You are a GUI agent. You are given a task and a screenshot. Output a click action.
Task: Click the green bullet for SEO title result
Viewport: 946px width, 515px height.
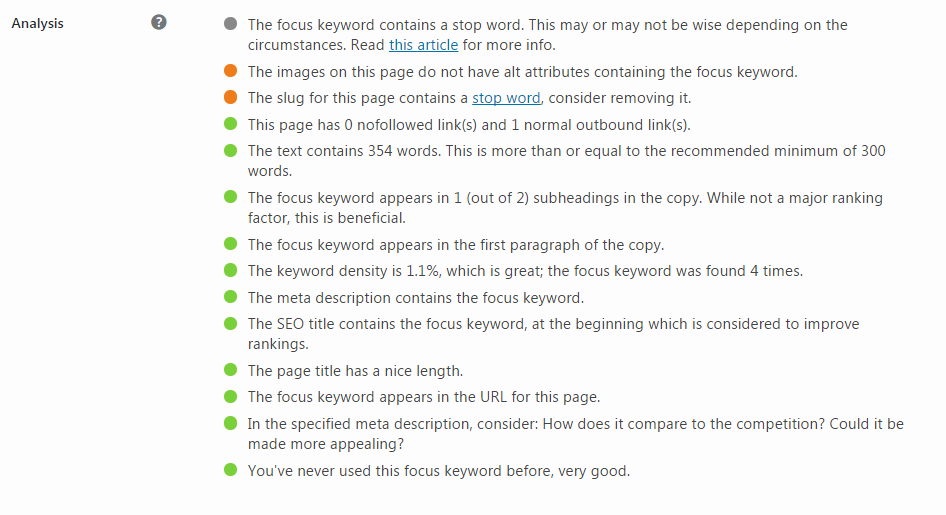click(230, 323)
